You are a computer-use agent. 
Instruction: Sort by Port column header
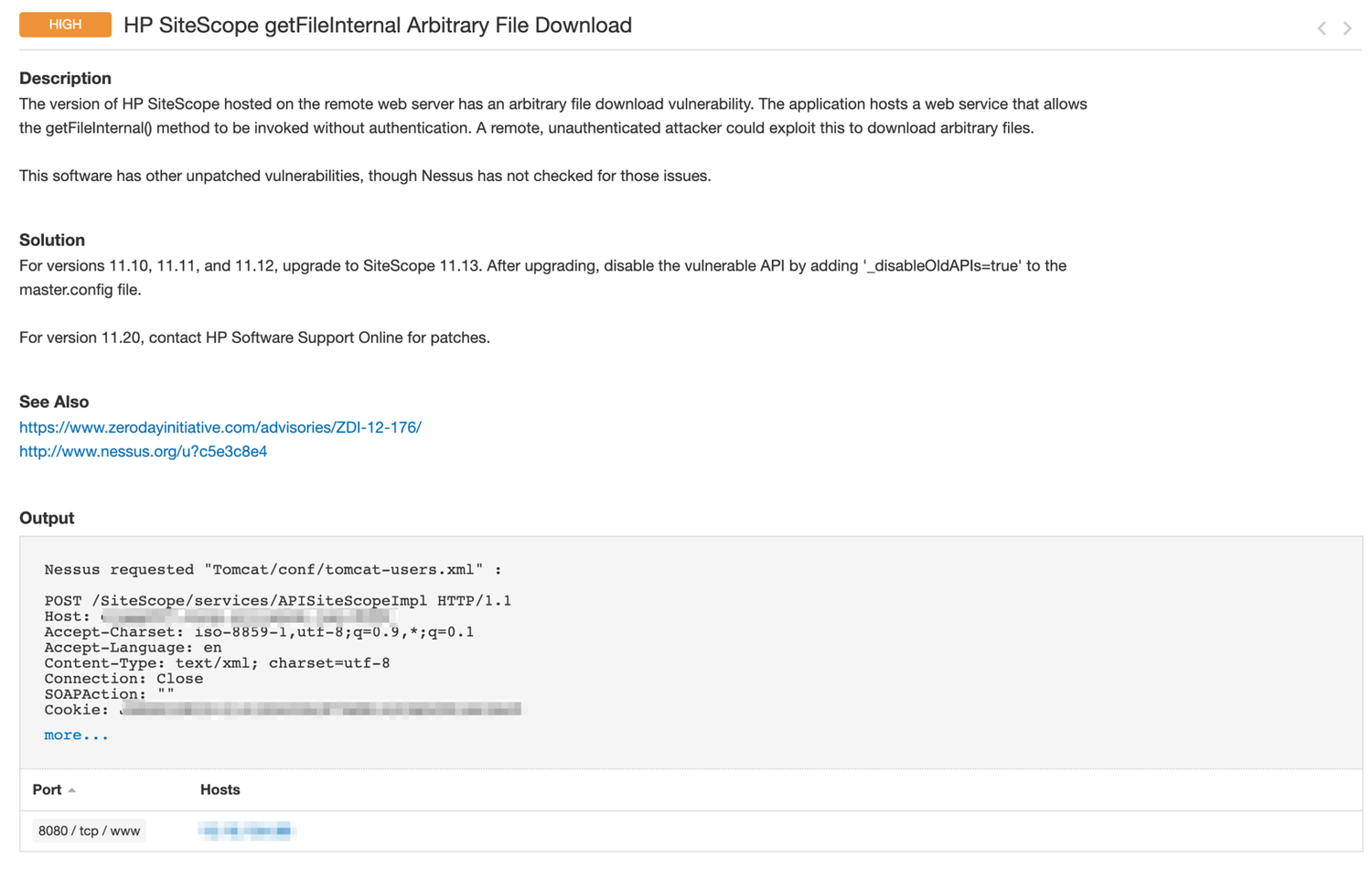click(x=47, y=790)
